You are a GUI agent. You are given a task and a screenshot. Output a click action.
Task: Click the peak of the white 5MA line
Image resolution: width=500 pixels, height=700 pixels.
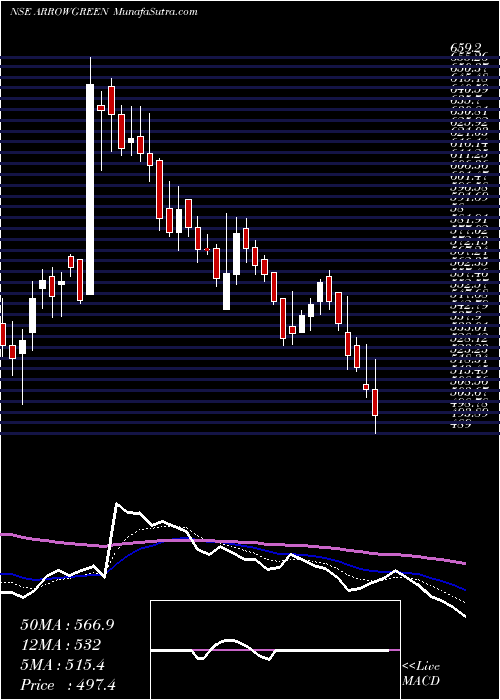pos(117,504)
